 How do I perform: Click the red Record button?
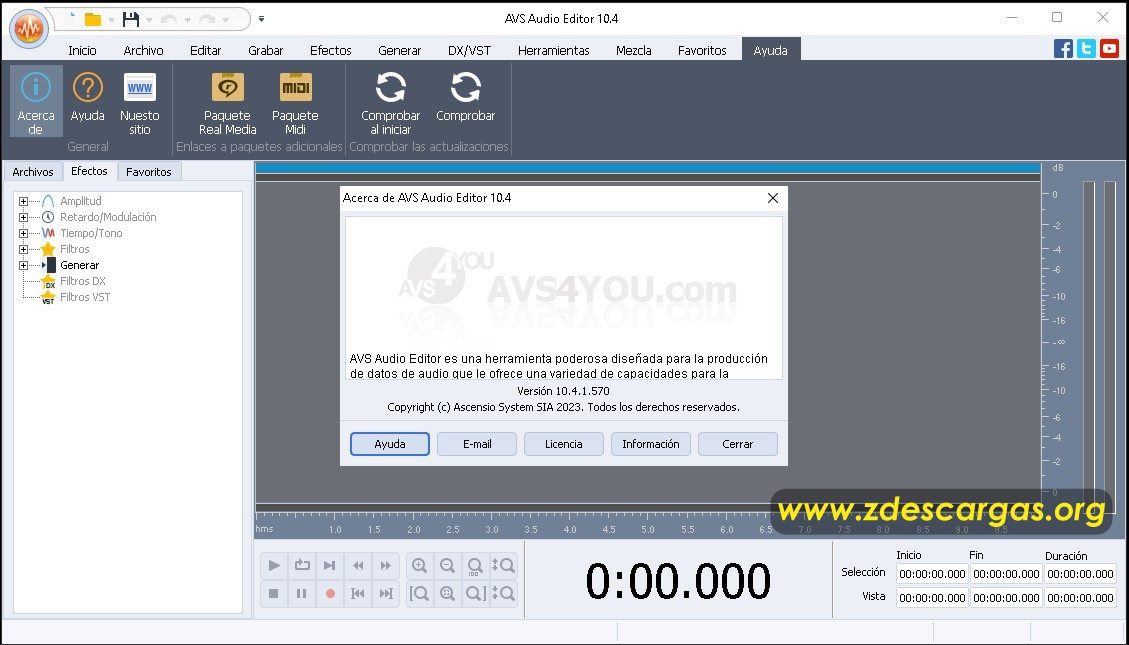330,594
